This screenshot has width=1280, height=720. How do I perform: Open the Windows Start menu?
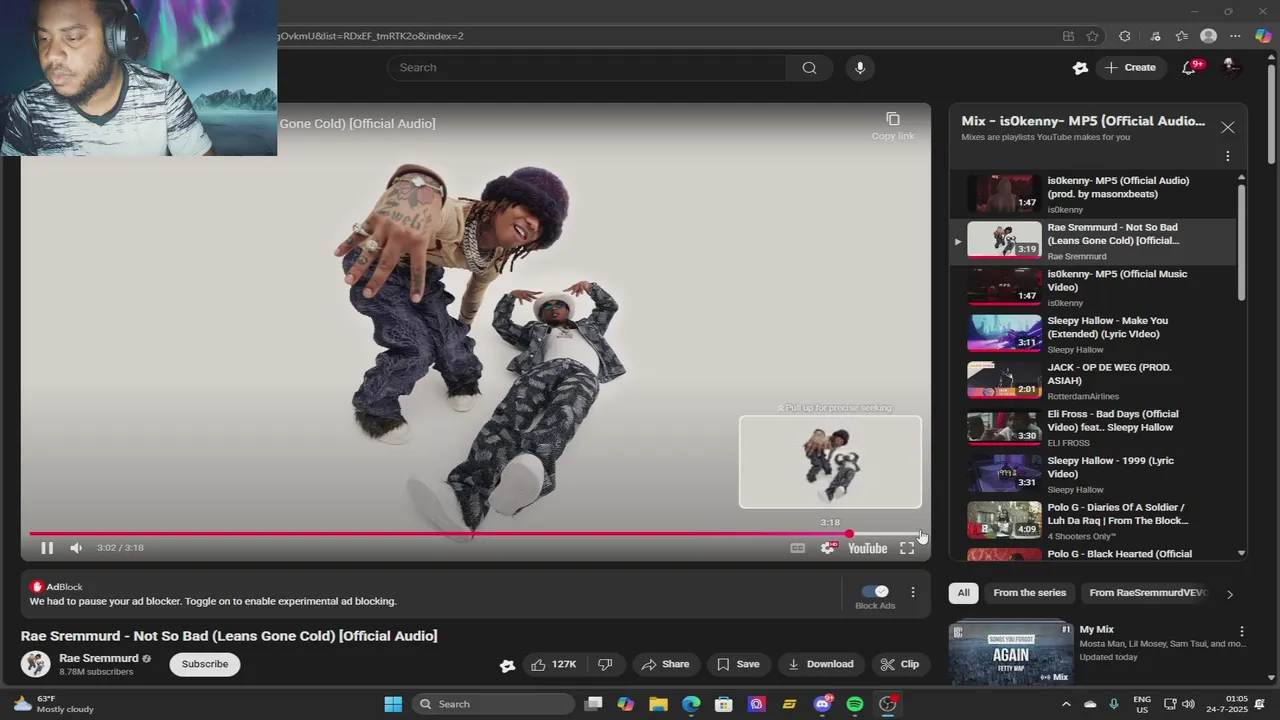pos(393,704)
